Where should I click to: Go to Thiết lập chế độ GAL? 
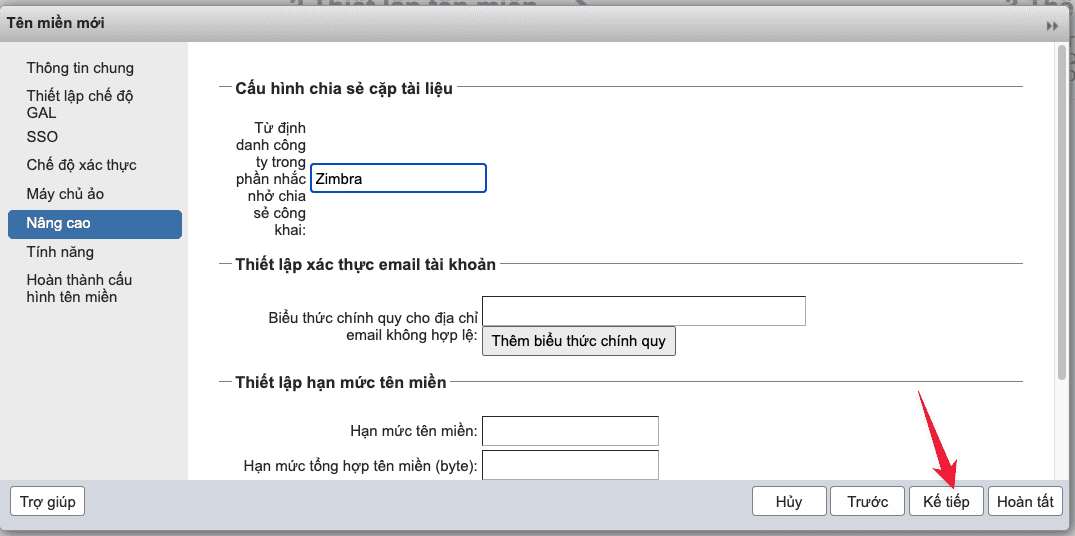coord(80,104)
